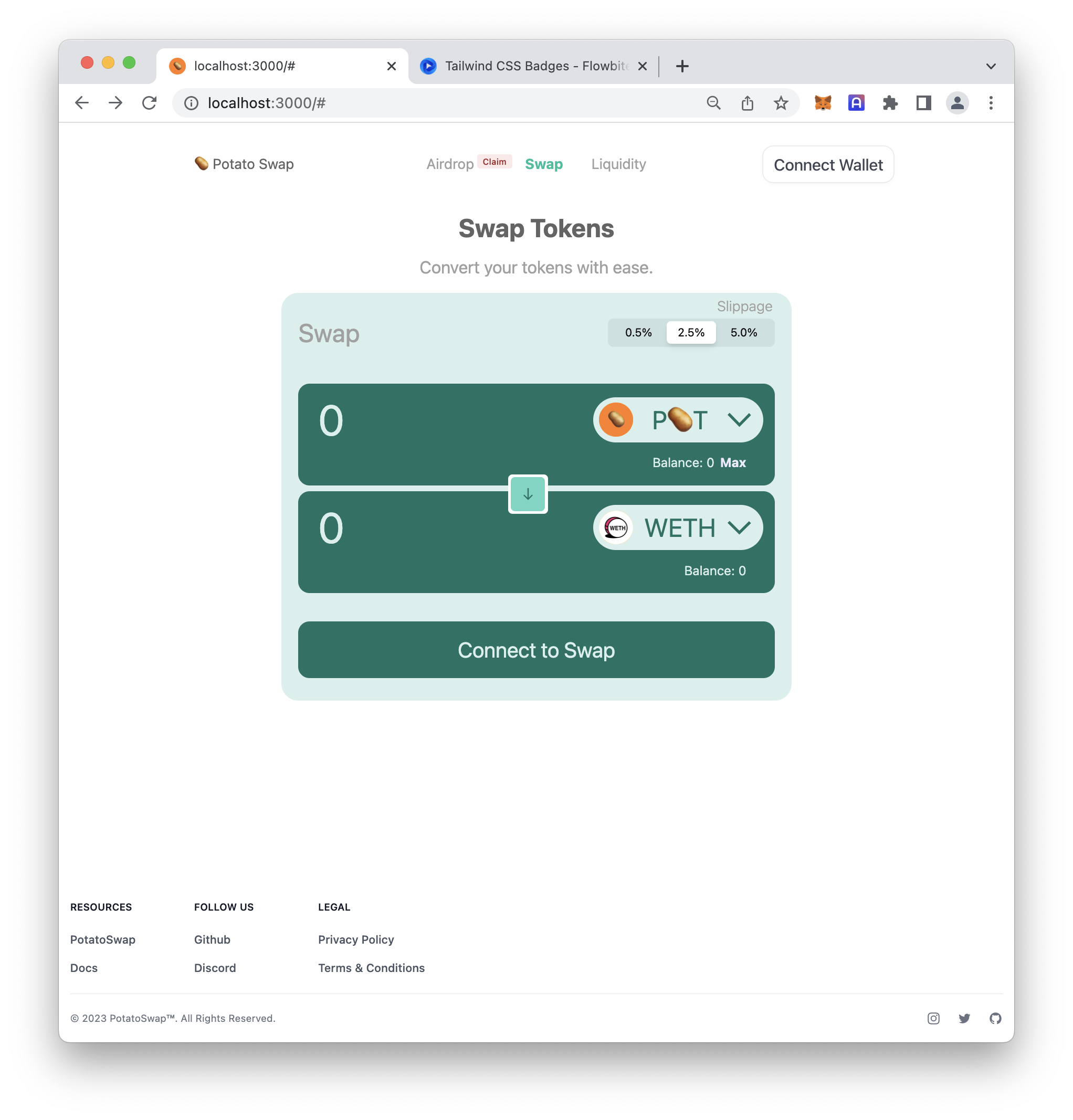Open the MetaMask fox extension
This screenshot has width=1073, height=1120.
coord(822,103)
